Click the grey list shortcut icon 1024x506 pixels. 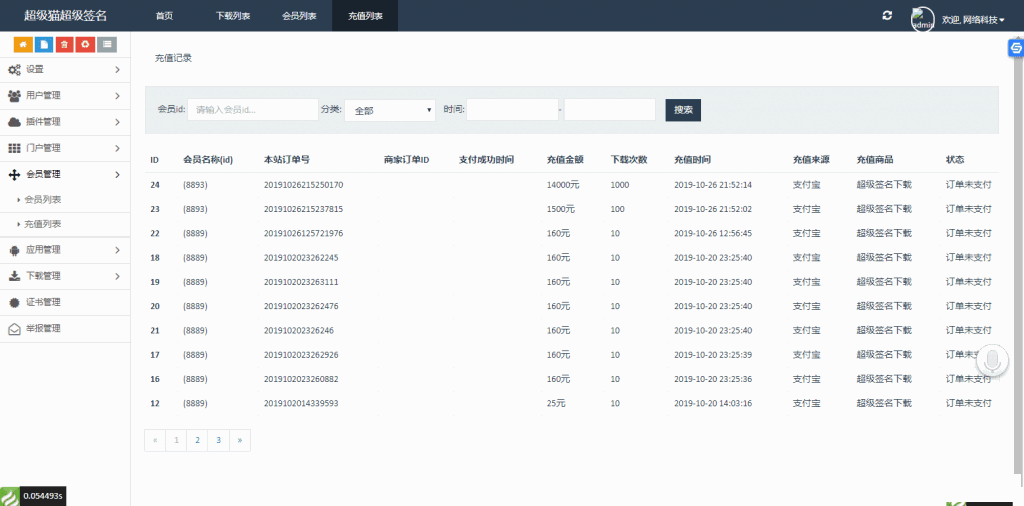[x=107, y=44]
